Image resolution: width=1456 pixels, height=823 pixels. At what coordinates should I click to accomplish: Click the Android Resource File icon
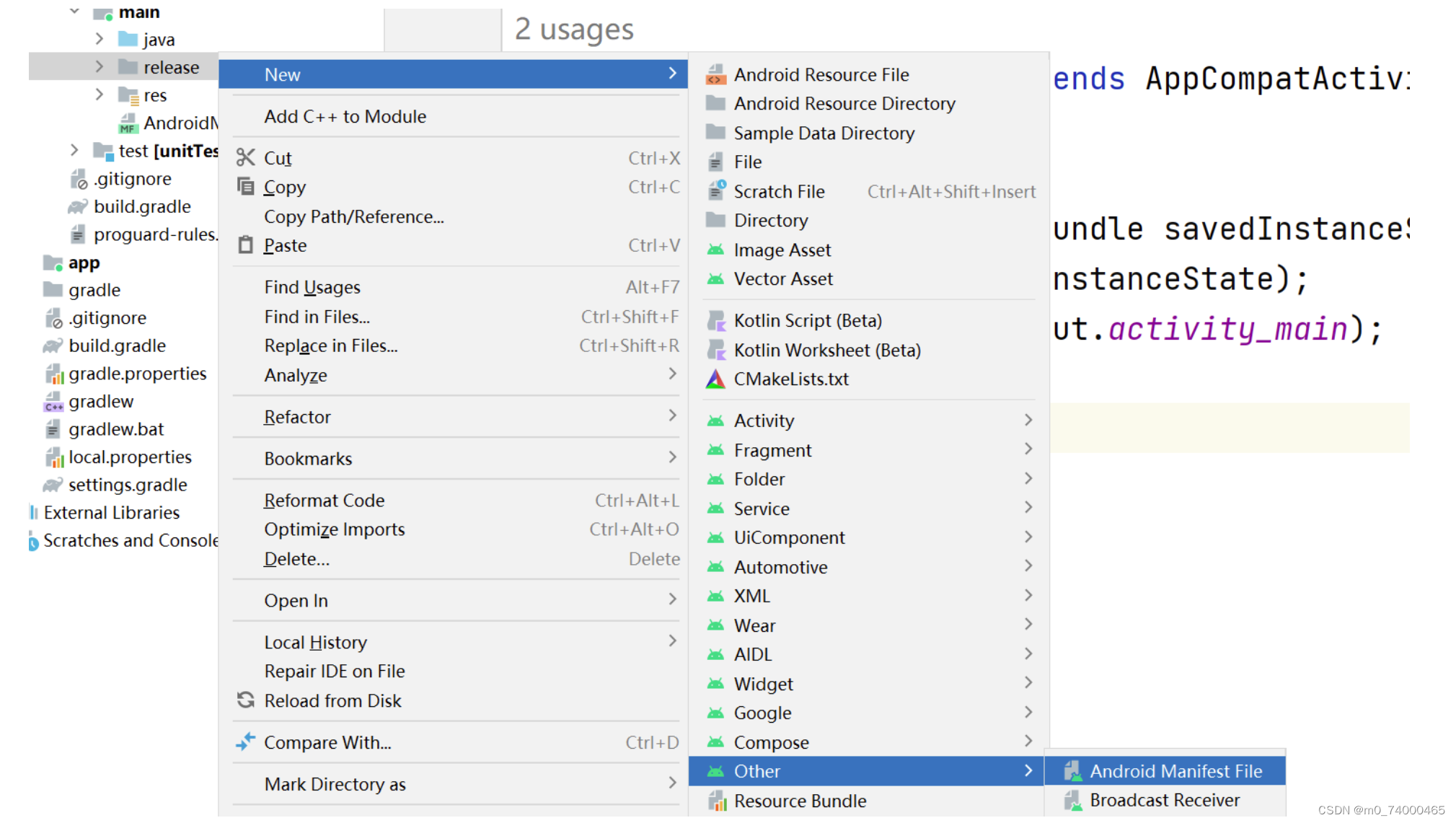coord(715,74)
